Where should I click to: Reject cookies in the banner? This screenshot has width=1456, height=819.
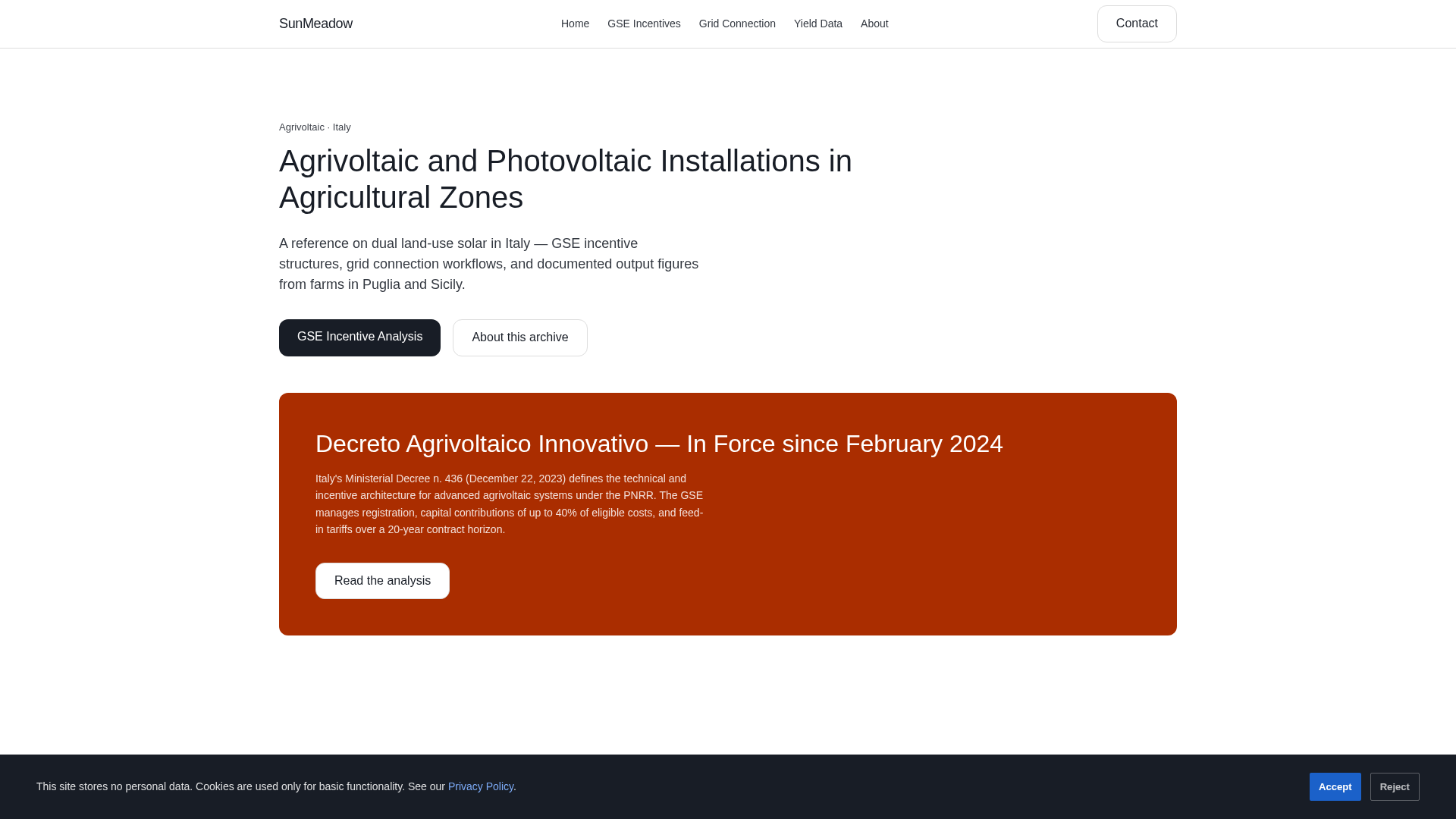pos(1395,786)
